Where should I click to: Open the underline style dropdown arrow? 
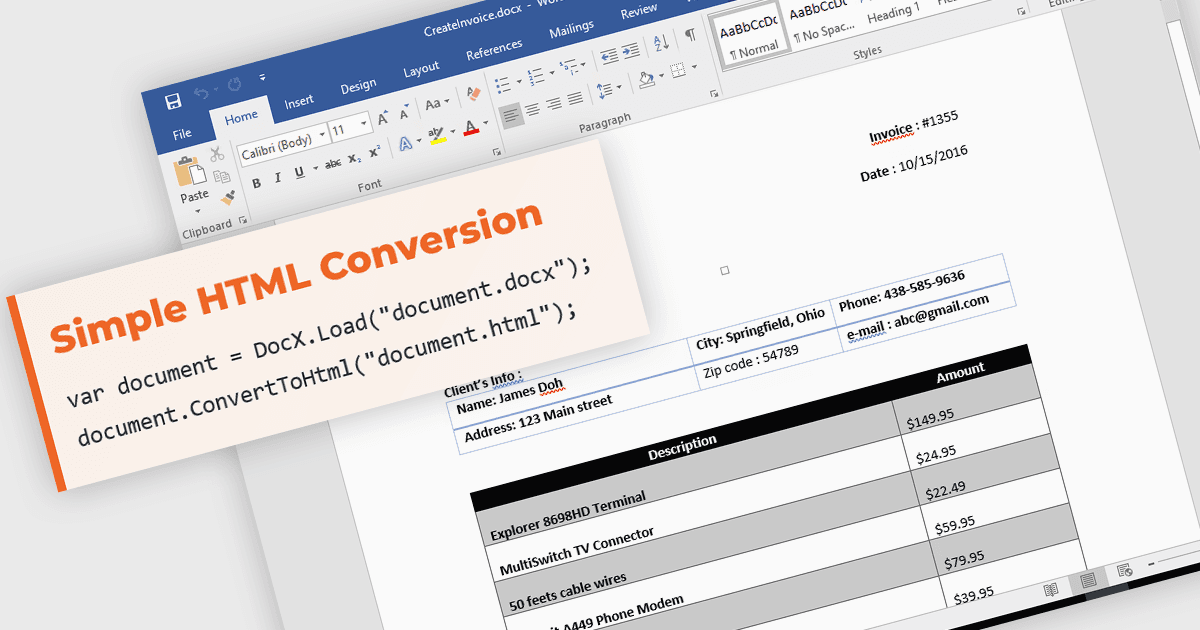[x=315, y=168]
